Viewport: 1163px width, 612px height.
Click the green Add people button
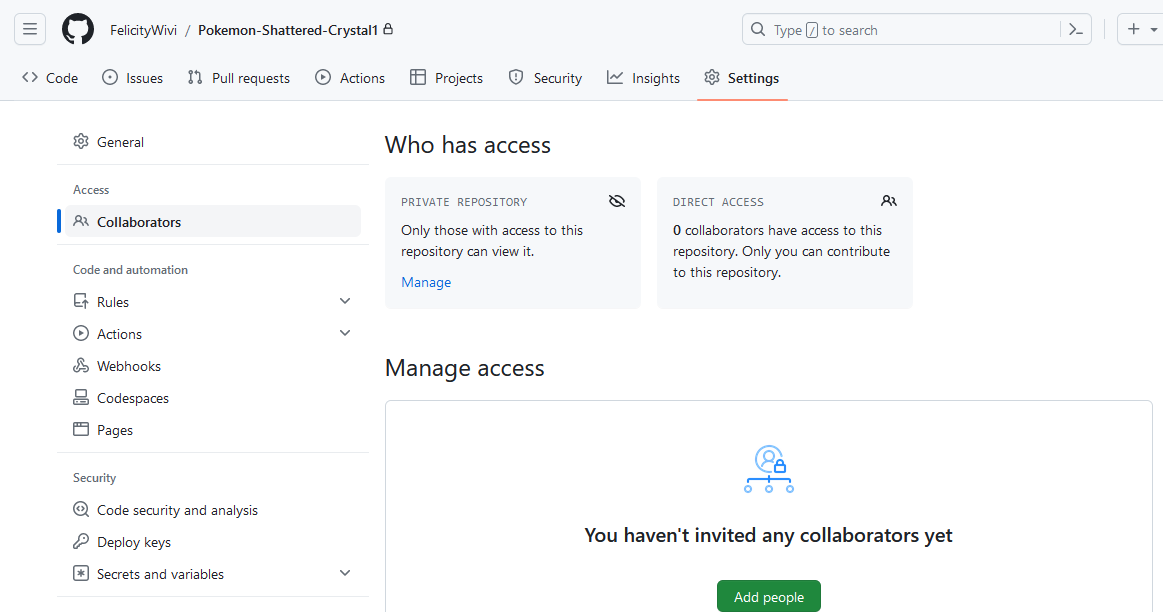[768, 597]
